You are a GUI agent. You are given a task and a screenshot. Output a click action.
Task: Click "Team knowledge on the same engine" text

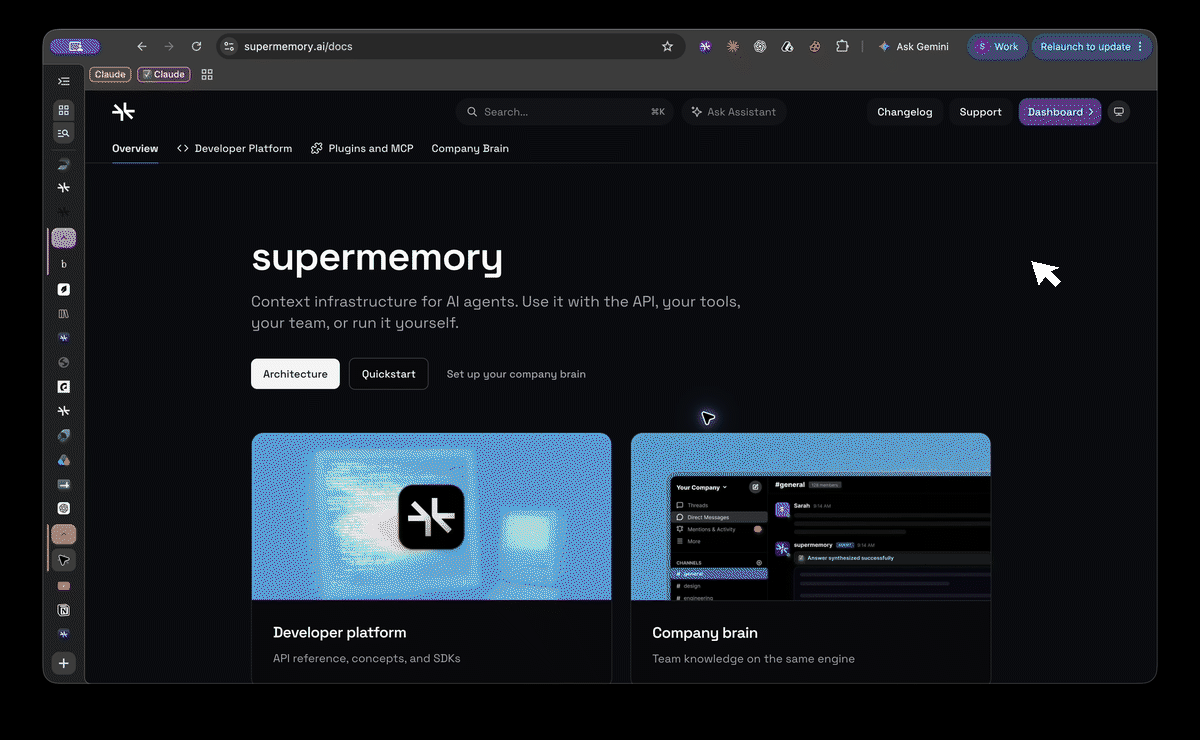(x=753, y=659)
